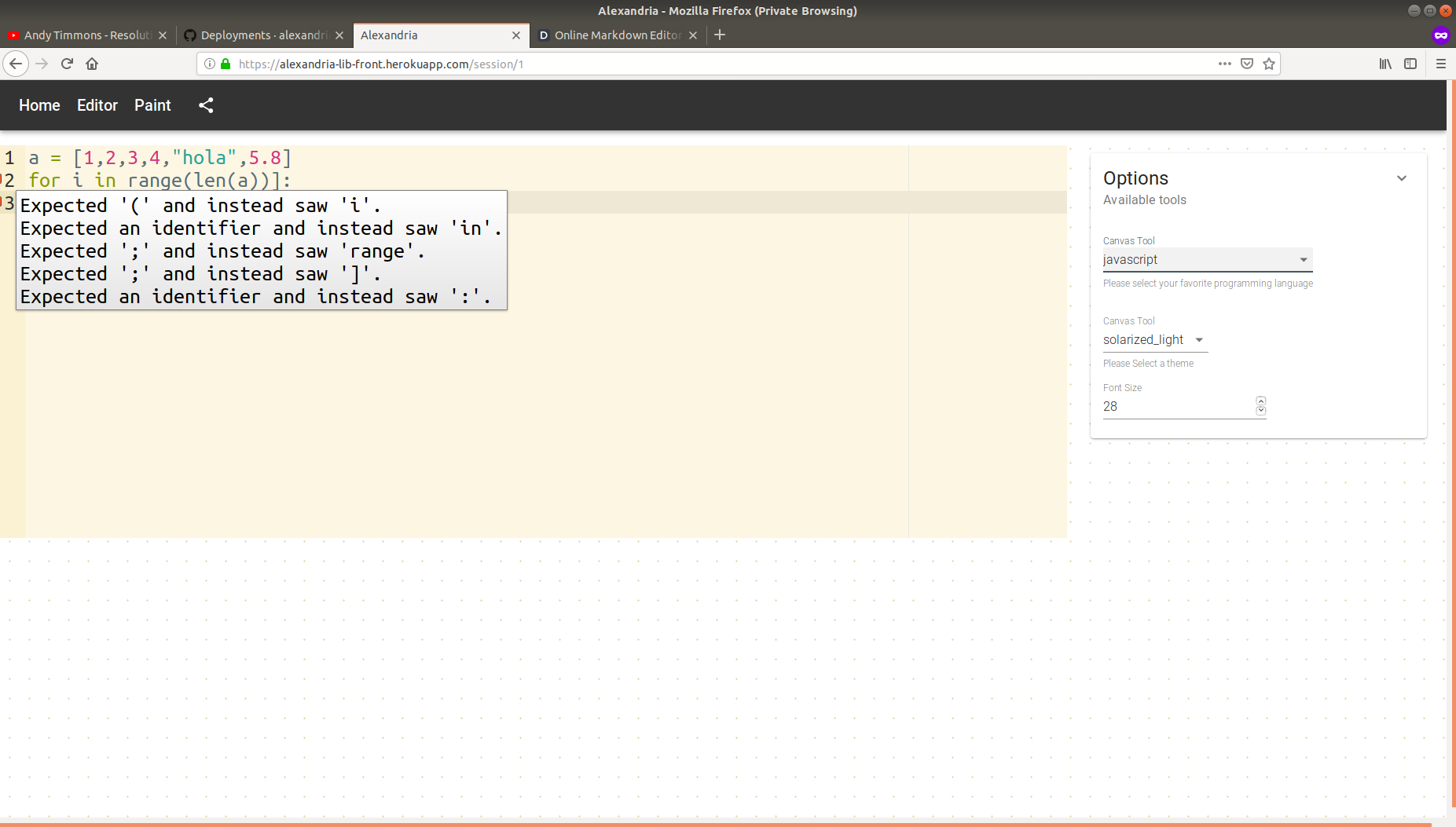Open a new tab with the plus
Image resolution: width=1456 pixels, height=827 pixels.
point(720,35)
